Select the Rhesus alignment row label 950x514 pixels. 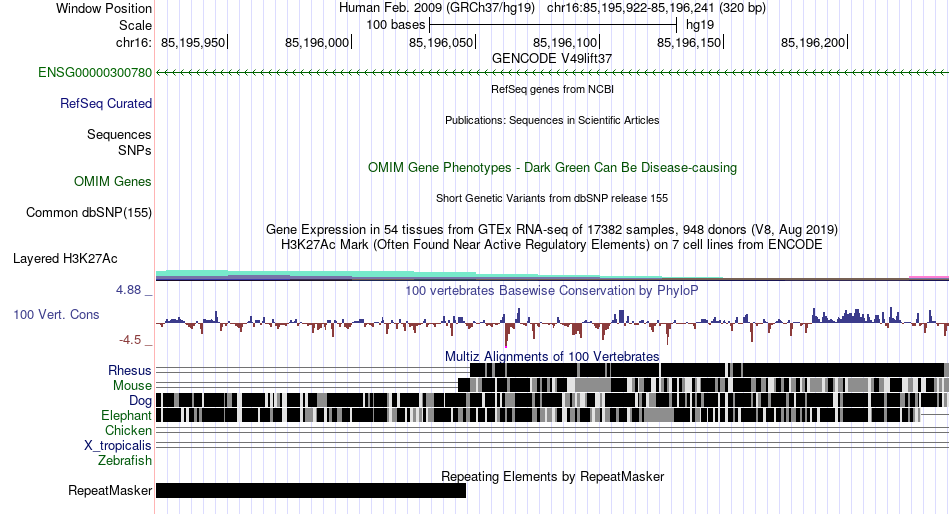(130, 370)
